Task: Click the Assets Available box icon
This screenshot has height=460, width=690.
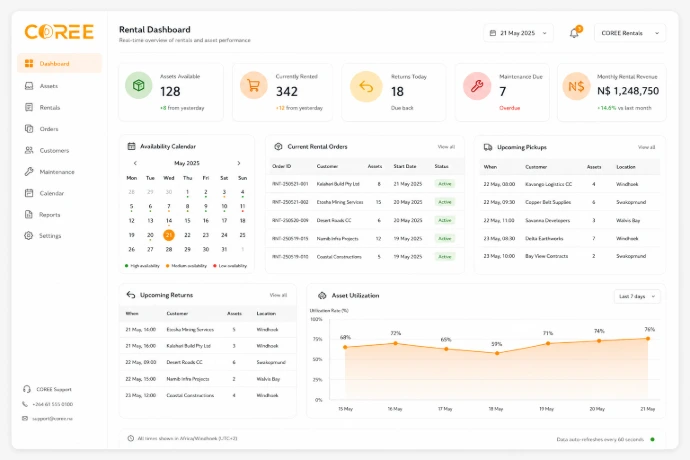Action: [x=139, y=85]
